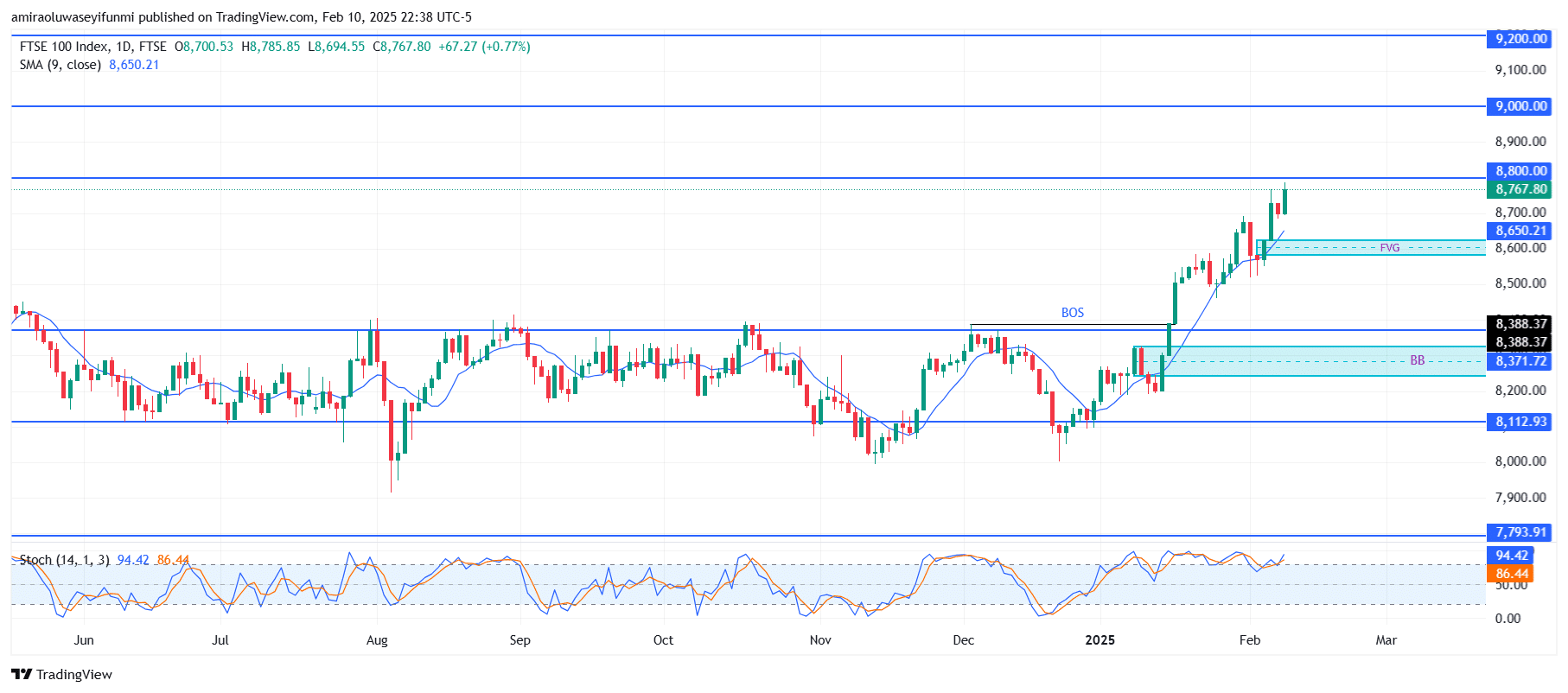Click the 8,800.00 price label

[1520, 171]
